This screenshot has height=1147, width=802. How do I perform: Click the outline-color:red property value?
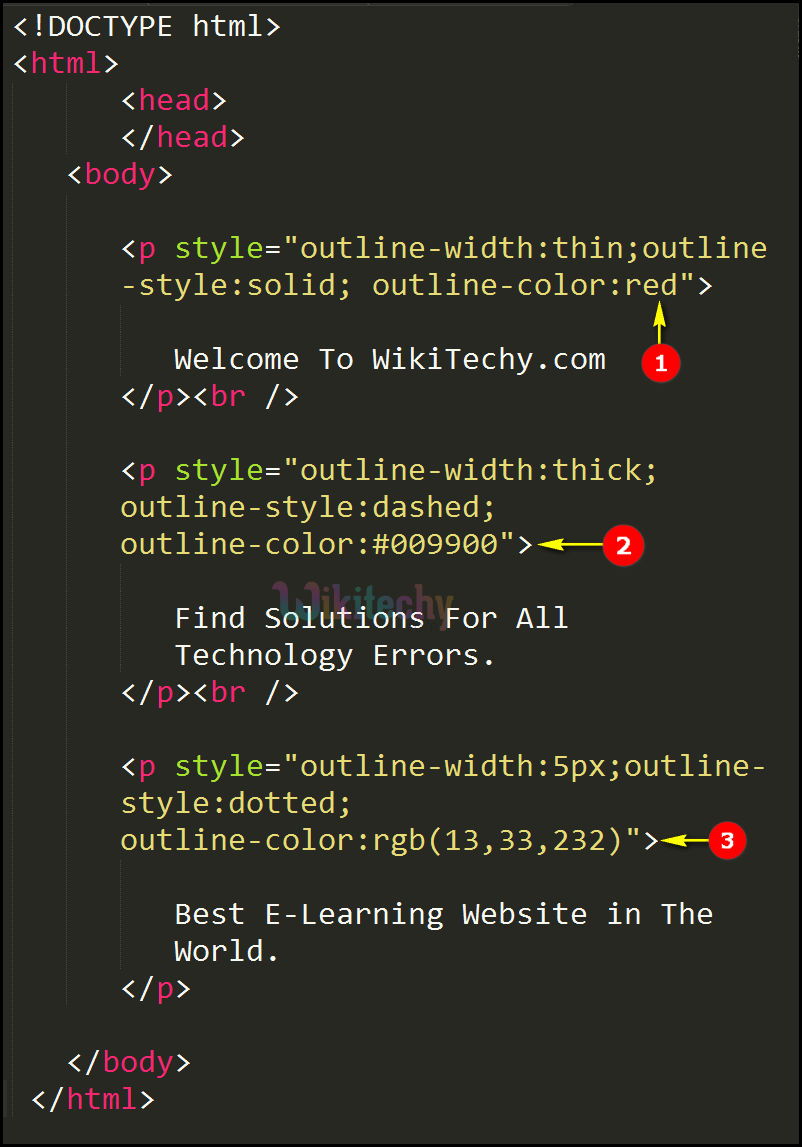point(525,285)
